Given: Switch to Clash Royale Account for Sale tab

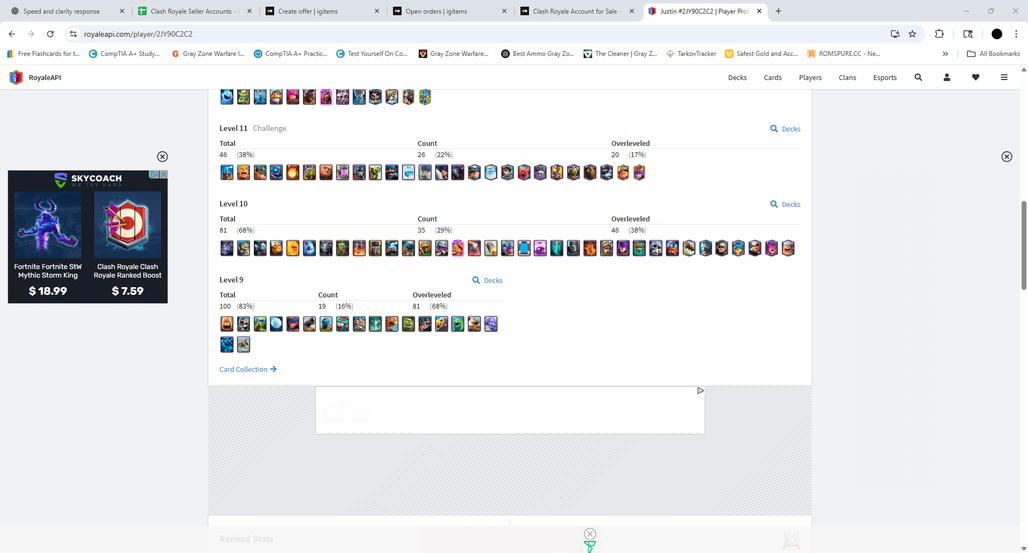Looking at the screenshot, I should point(576,11).
